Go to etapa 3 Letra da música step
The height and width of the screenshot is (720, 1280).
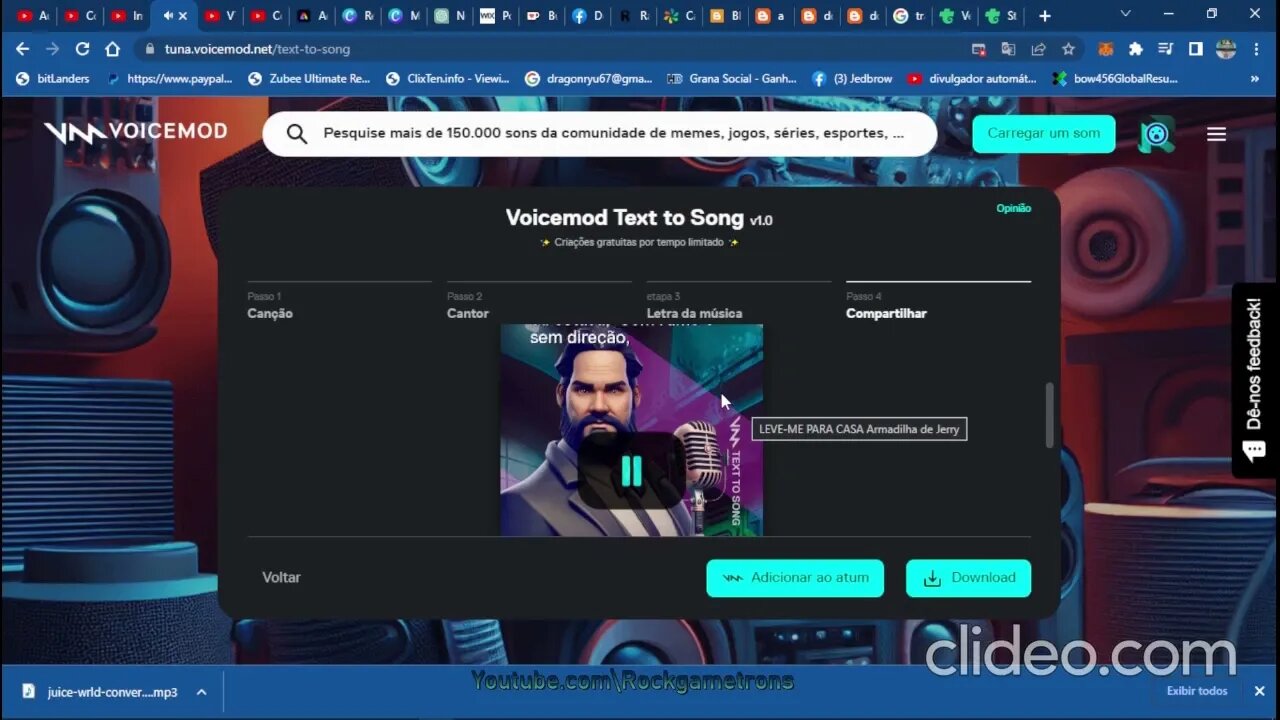tap(739, 304)
